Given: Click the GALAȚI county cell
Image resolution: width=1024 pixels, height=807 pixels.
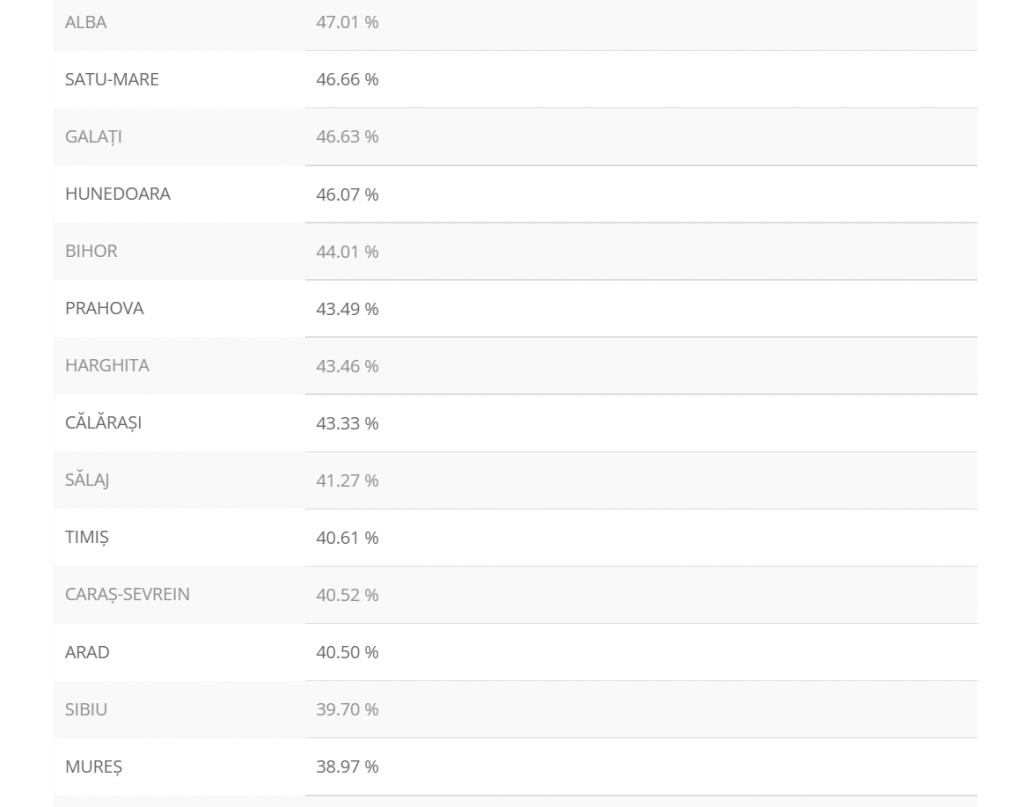Looking at the screenshot, I should 94,137.
